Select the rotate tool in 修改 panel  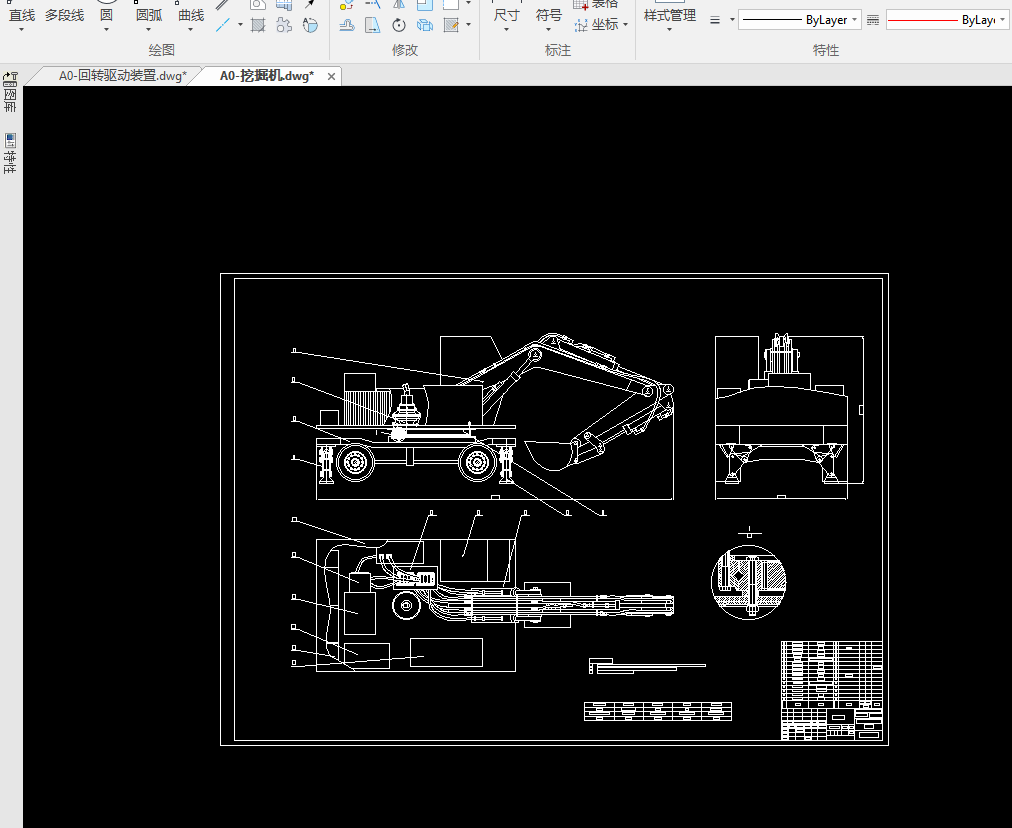(399, 25)
